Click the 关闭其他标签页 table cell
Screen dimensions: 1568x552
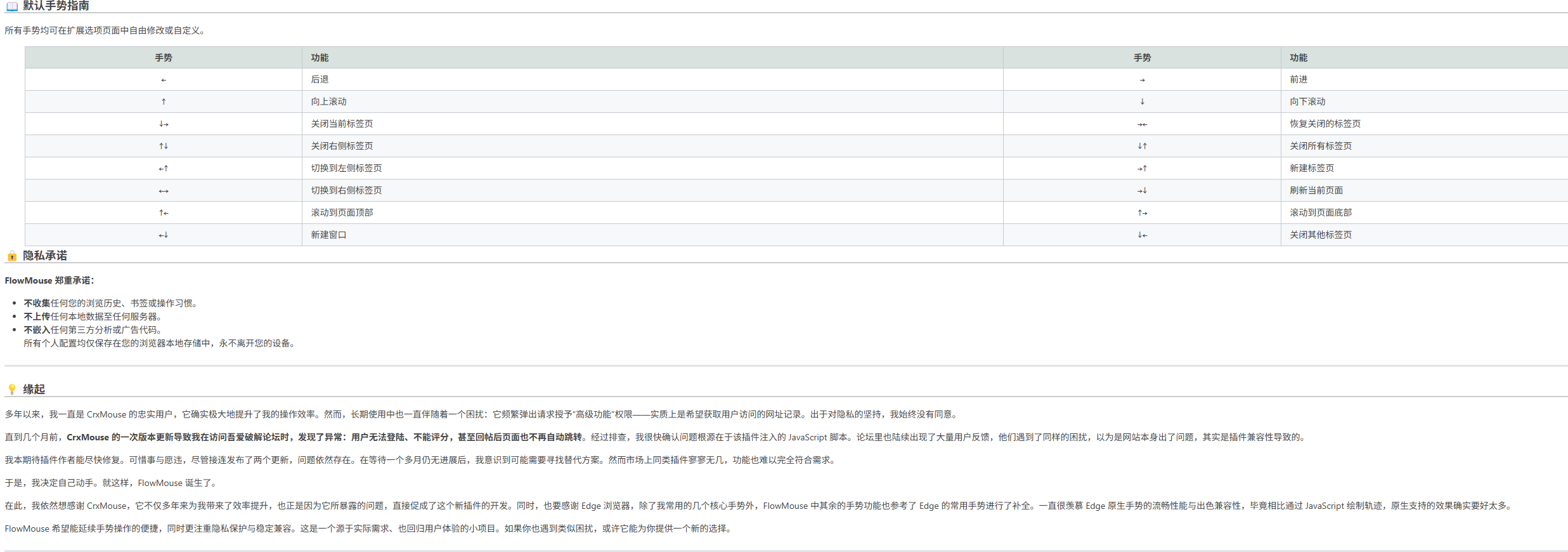pos(1320,235)
